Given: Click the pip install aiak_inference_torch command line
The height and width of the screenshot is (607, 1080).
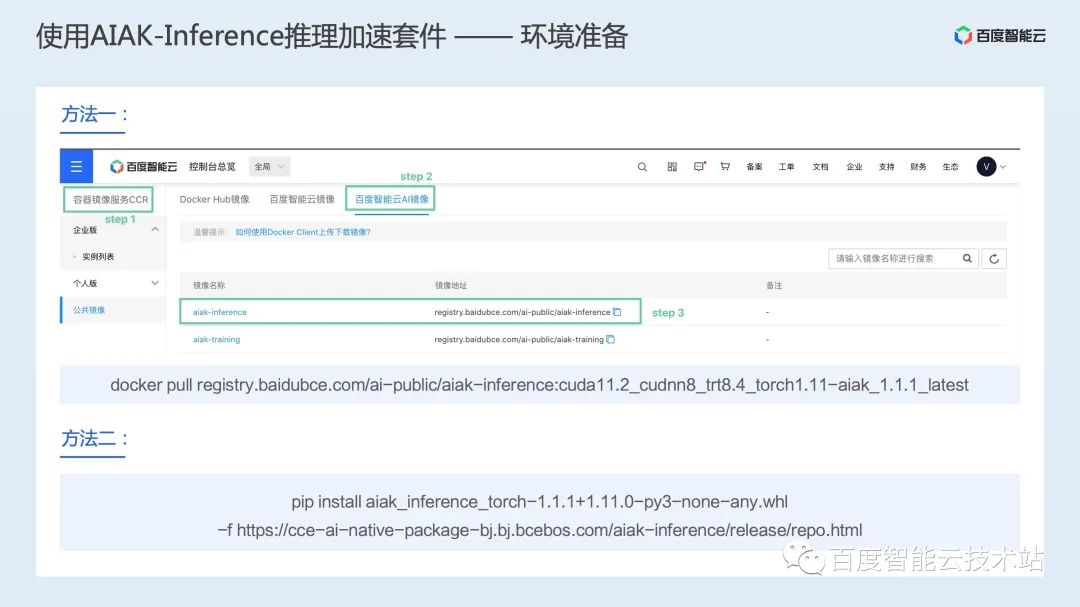Looking at the screenshot, I should click(x=539, y=502).
